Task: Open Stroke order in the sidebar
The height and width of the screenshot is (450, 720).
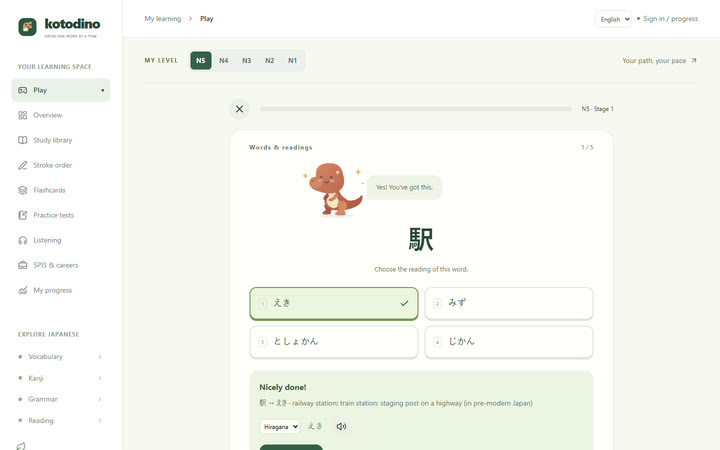Action: (x=61, y=165)
